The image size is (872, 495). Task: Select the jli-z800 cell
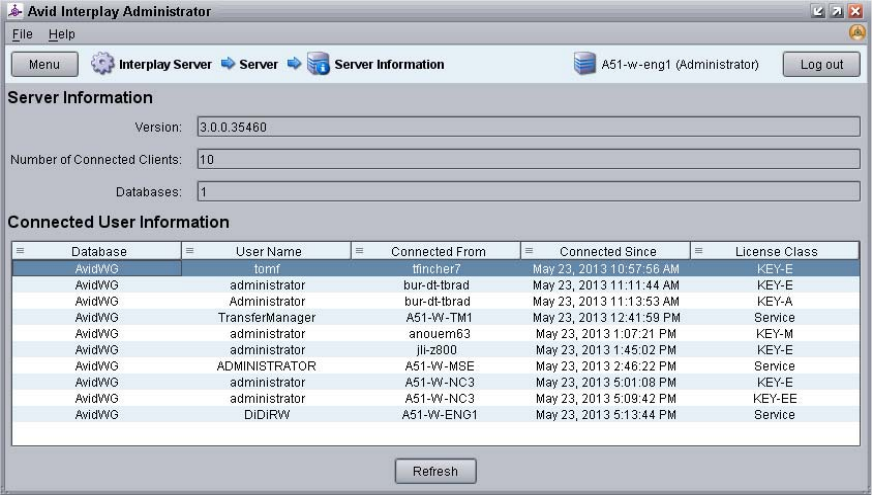[x=437, y=349]
